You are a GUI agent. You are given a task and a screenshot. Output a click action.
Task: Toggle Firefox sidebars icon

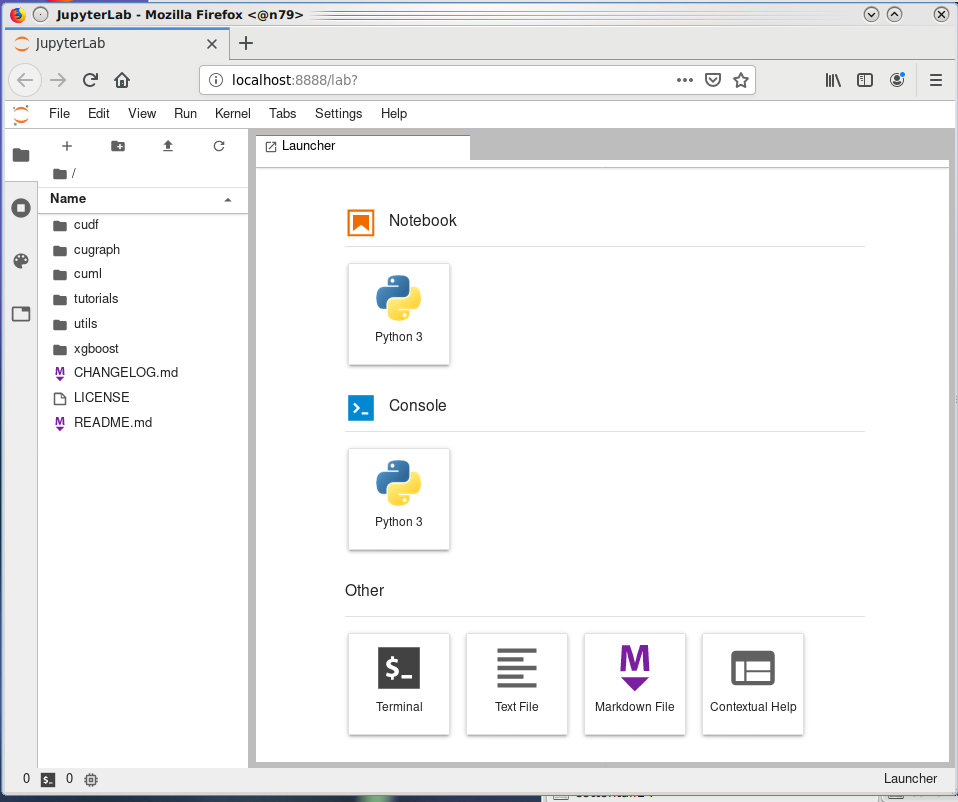coord(865,80)
